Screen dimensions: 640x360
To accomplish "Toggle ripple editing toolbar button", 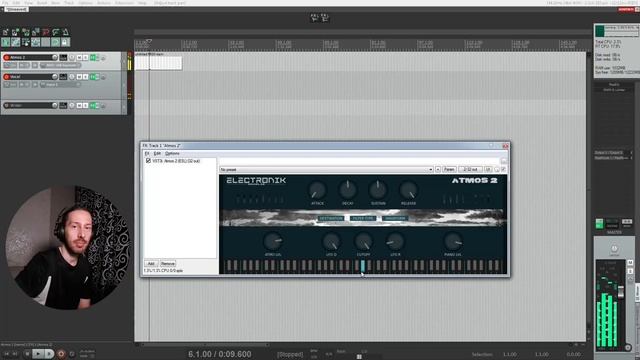I will [26, 42].
